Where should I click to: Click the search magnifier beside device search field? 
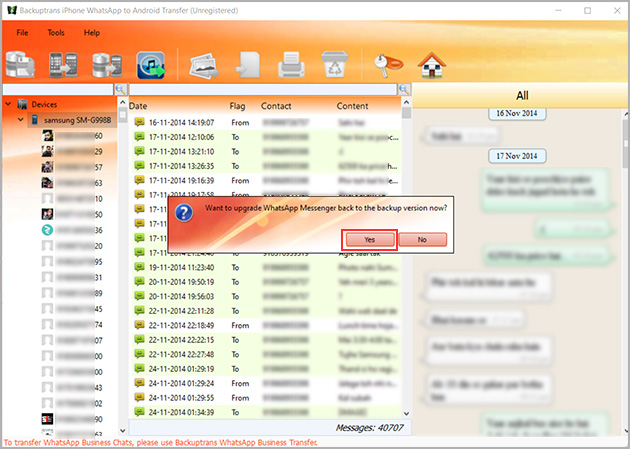[x=121, y=89]
